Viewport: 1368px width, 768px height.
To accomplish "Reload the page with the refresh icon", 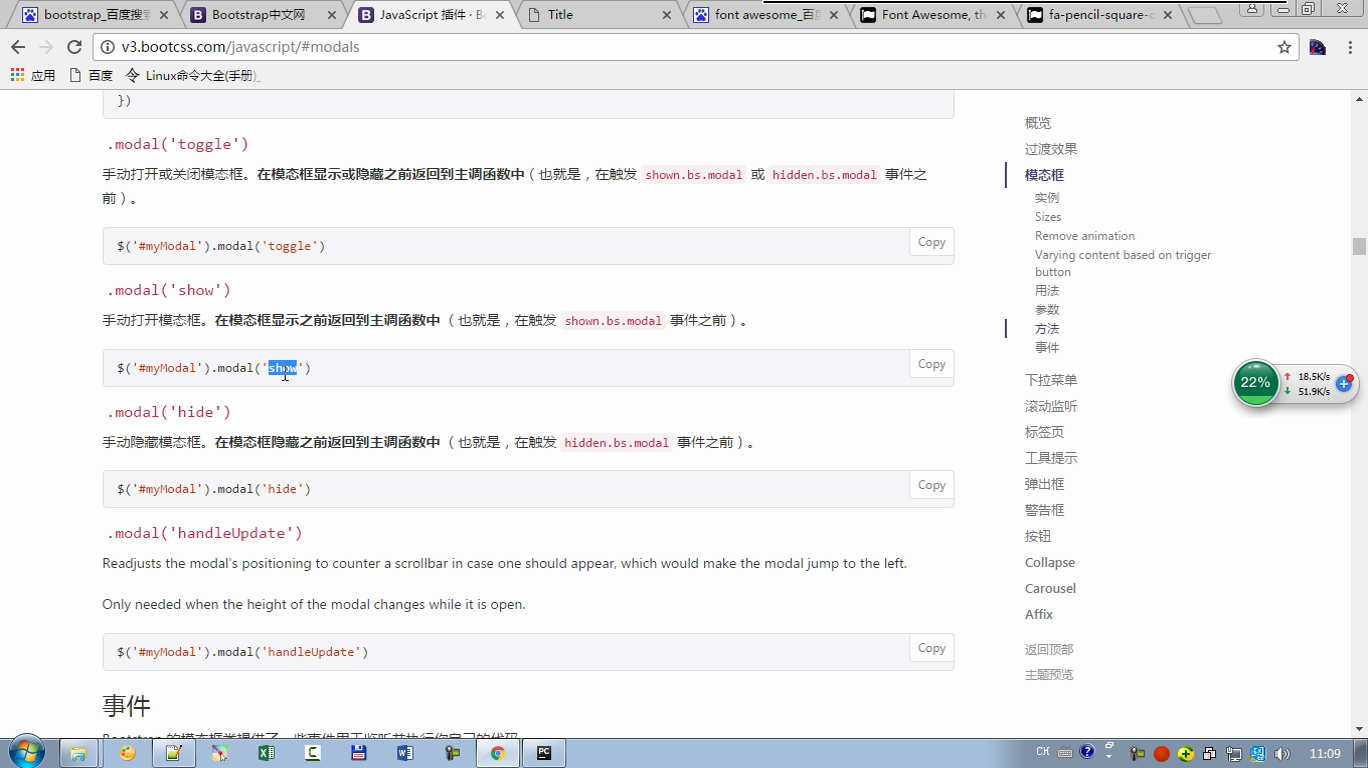I will 74,47.
